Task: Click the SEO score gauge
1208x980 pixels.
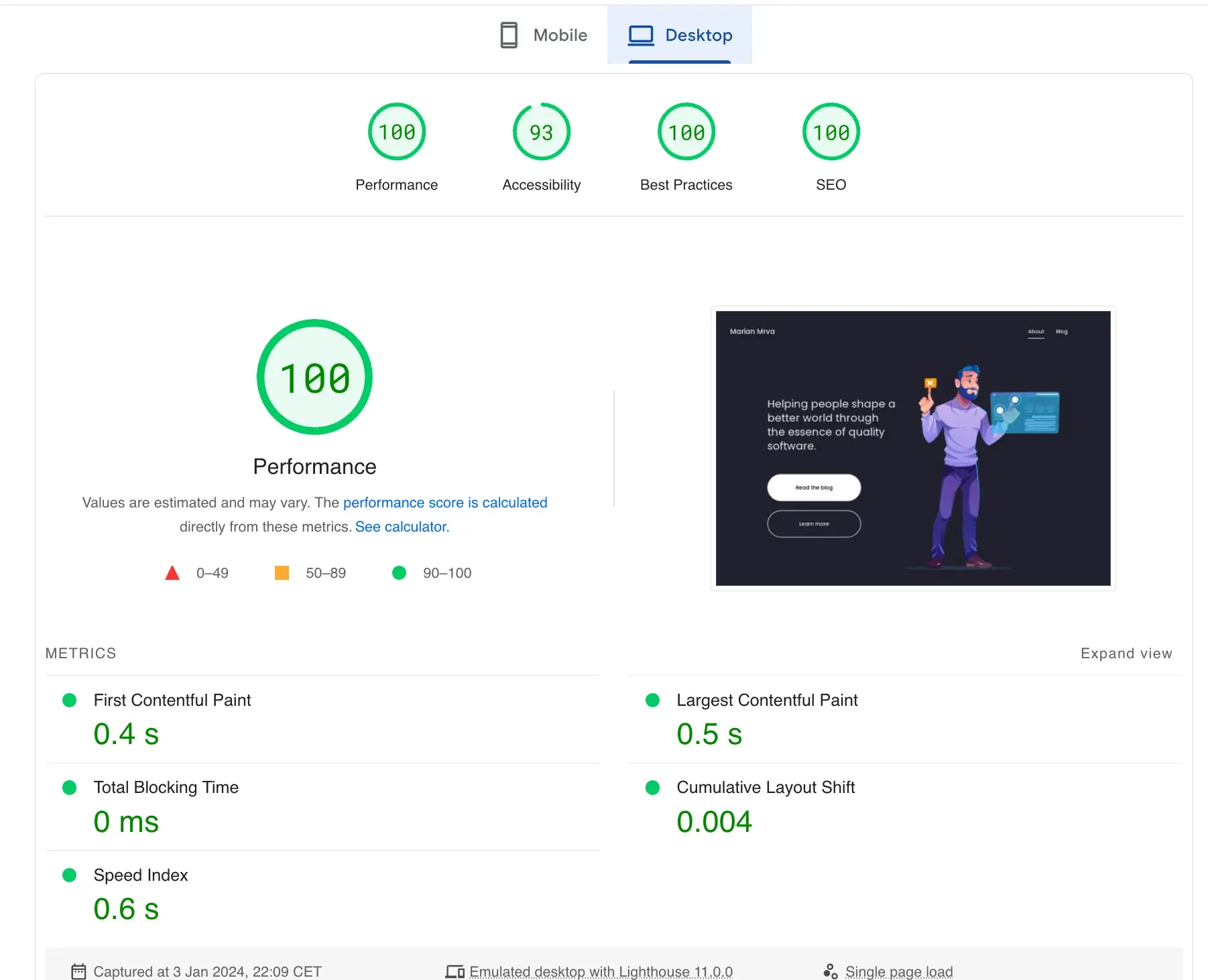Action: point(831,132)
